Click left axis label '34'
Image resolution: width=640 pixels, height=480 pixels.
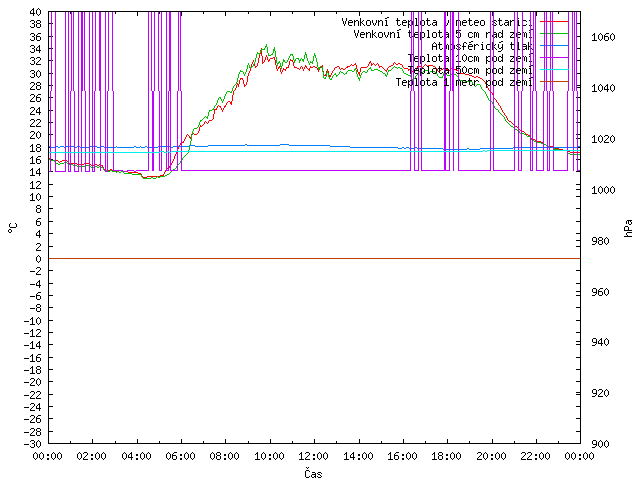point(36,49)
